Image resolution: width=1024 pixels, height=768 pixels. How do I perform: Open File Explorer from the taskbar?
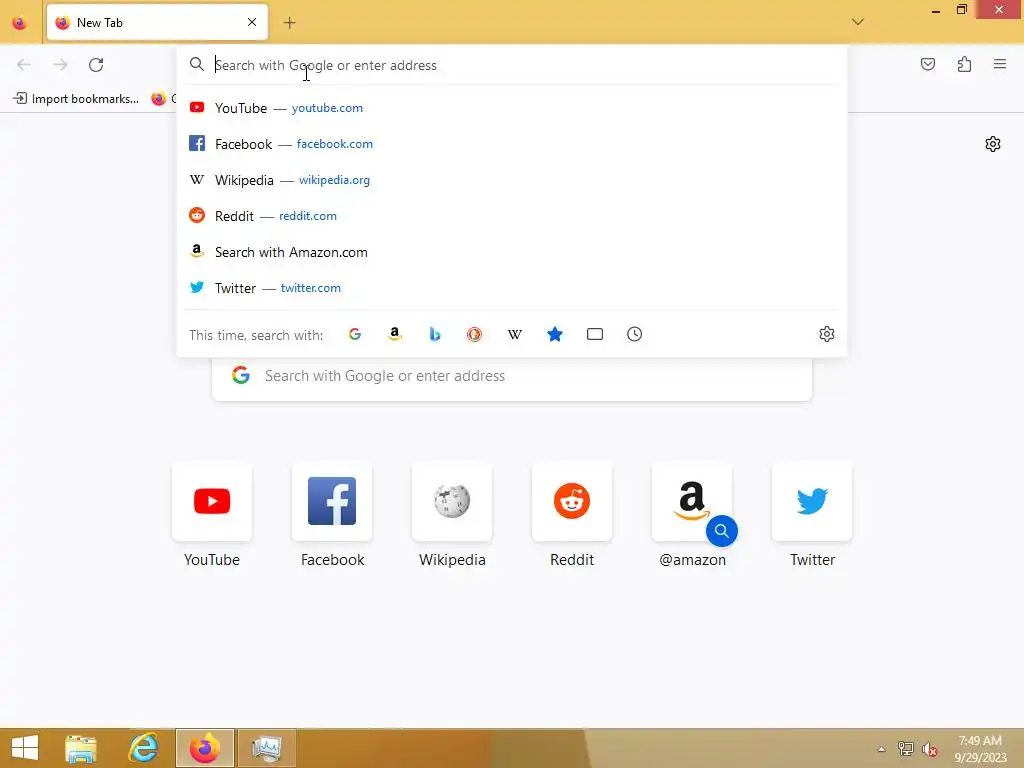[81, 748]
